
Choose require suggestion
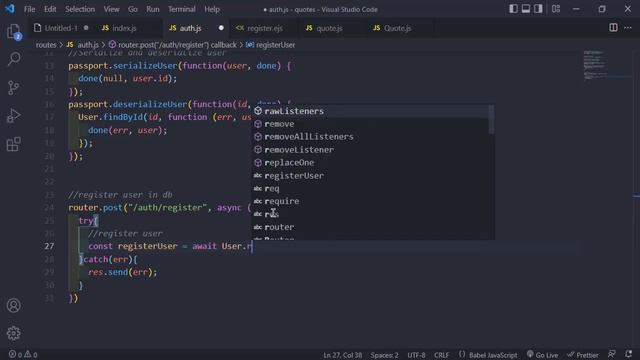(370, 201)
